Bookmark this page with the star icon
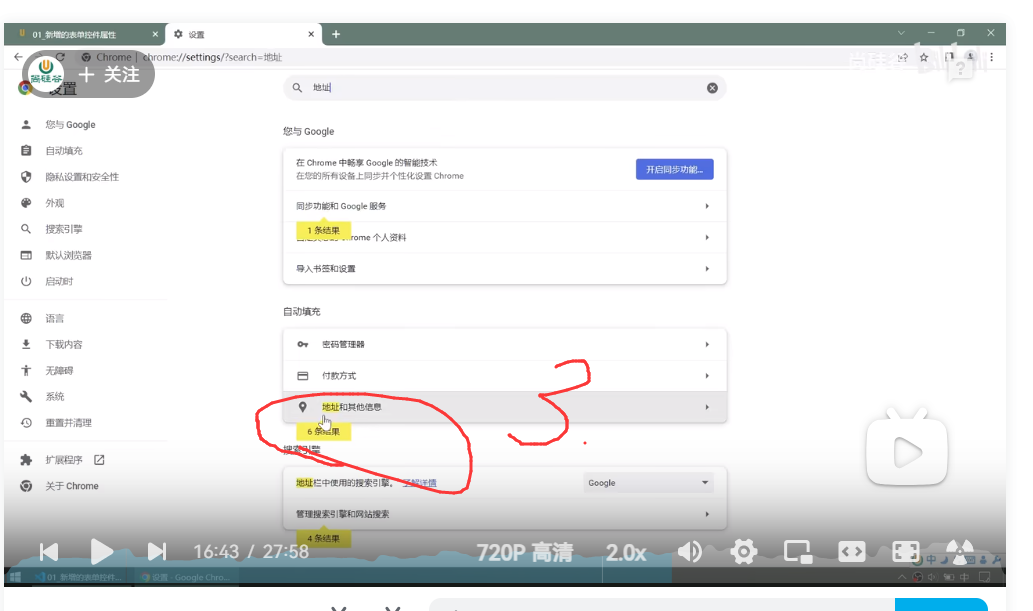Screen dimensions: 1033x611 [924, 57]
